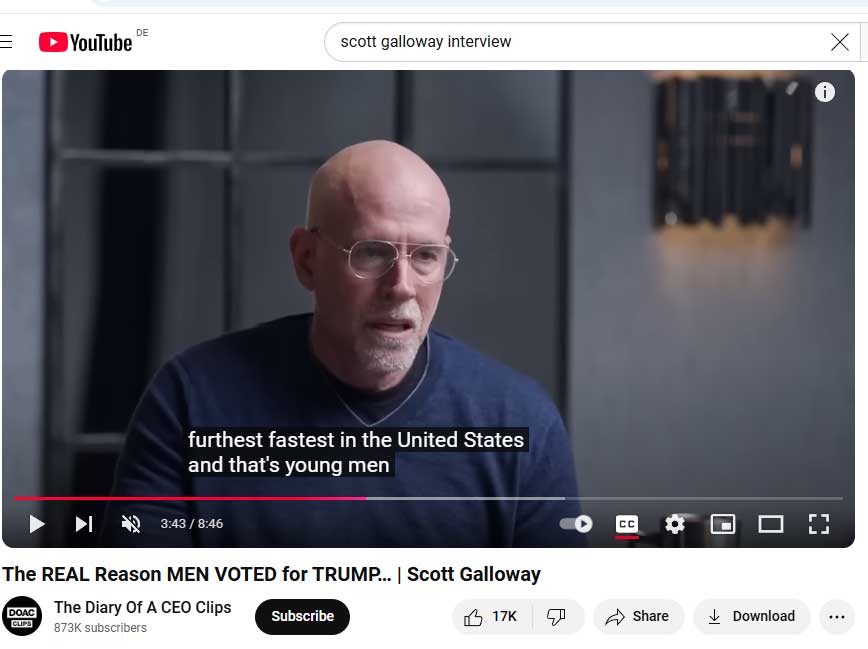The height and width of the screenshot is (649, 868).
Task: Unmute the video volume
Action: pos(131,524)
